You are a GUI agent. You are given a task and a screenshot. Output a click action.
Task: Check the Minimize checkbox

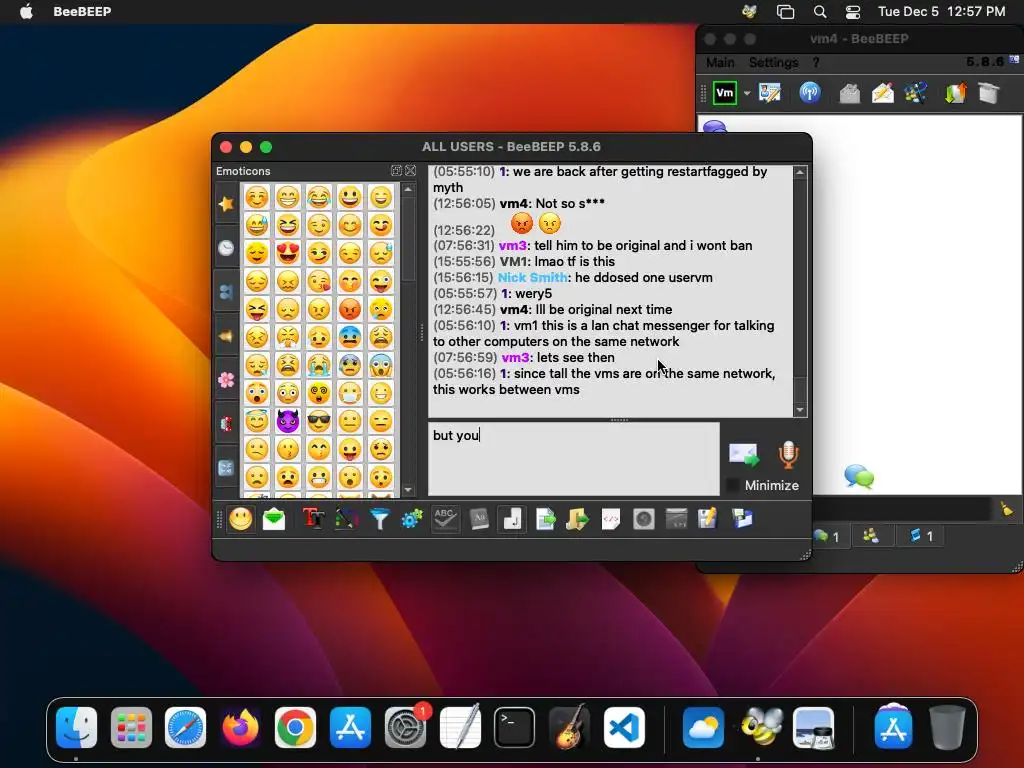[733, 485]
